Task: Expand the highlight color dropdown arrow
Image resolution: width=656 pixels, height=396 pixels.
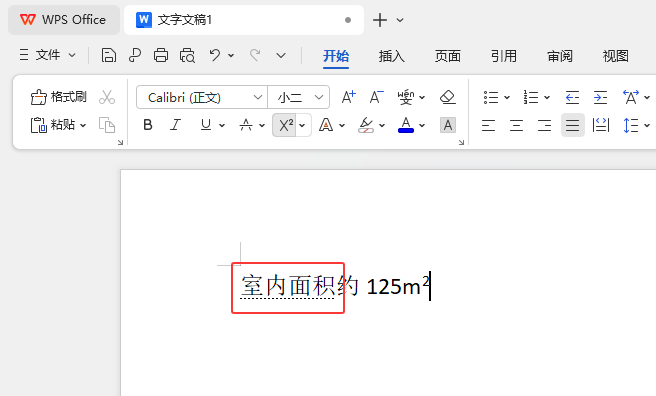Action: tap(382, 125)
